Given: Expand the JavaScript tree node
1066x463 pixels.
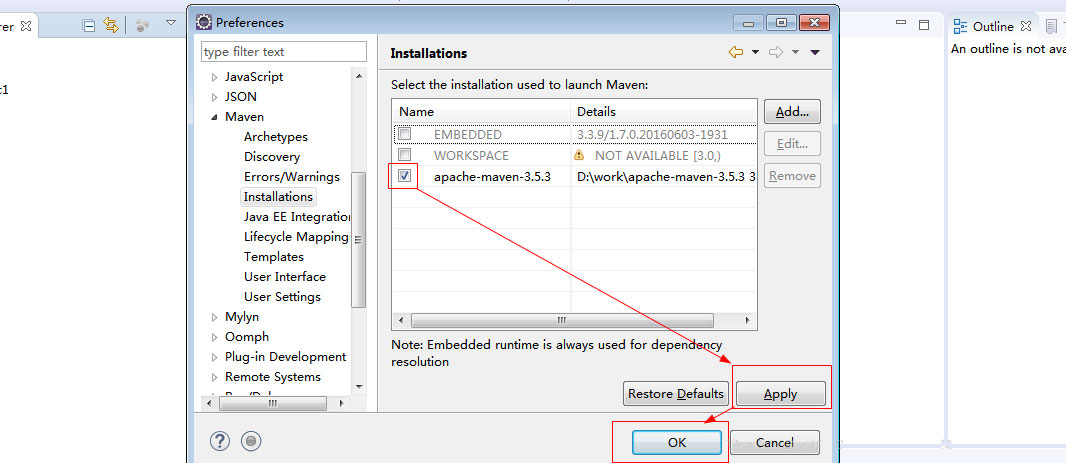Looking at the screenshot, I should pos(214,78).
